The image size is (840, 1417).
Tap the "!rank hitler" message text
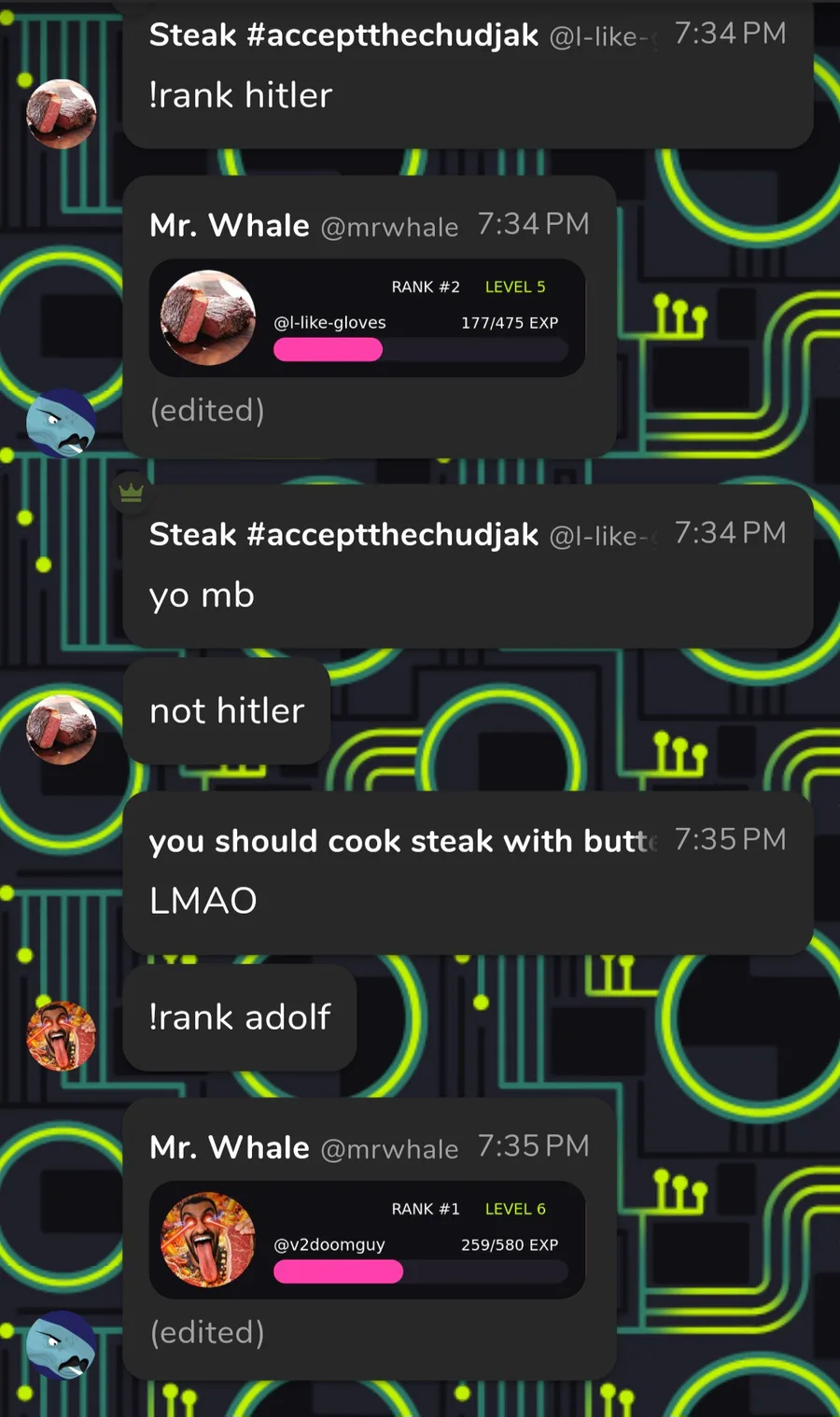[241, 95]
